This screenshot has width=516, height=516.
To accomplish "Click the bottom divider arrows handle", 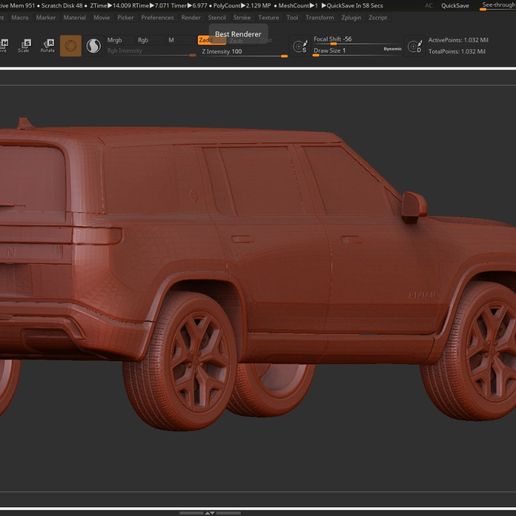I will pos(210,513).
